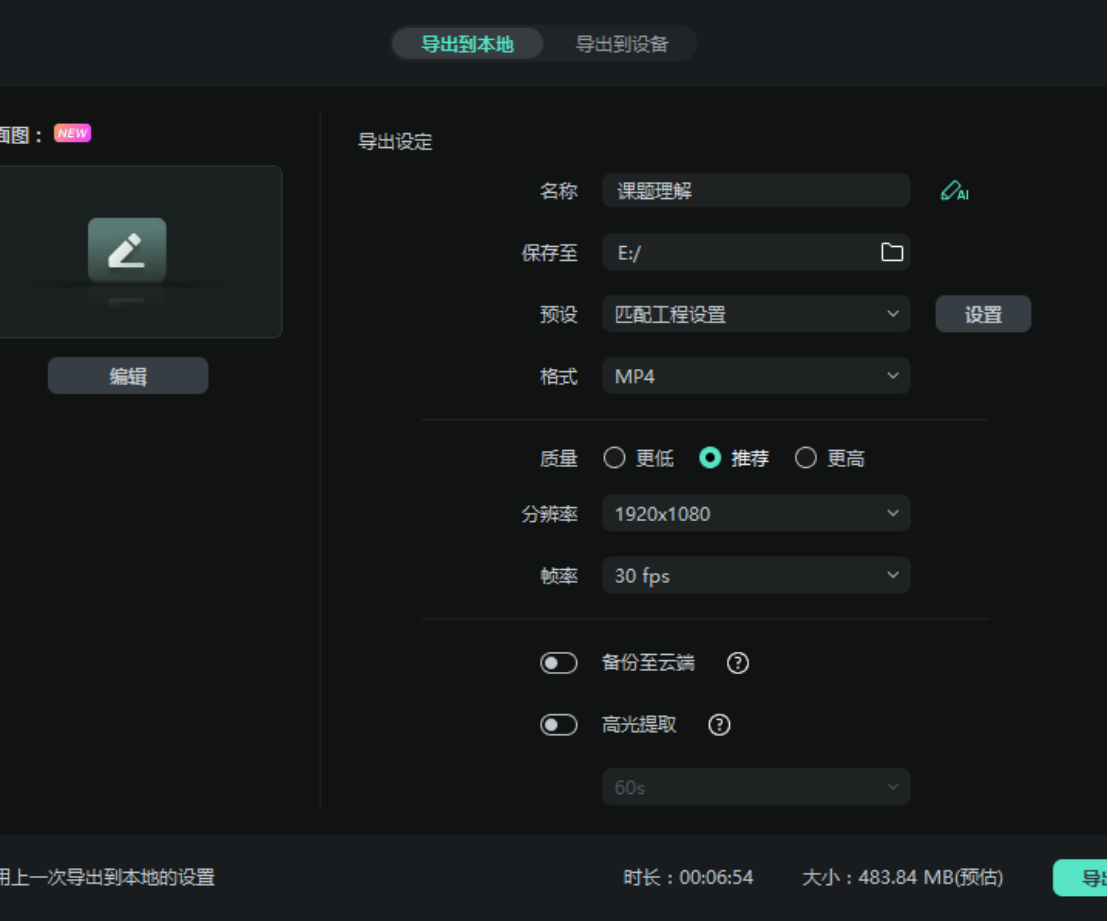This screenshot has height=921, width=1108.
Task: Click the AI rename pencil icon beside the name field
Action: pyautogui.click(x=953, y=191)
